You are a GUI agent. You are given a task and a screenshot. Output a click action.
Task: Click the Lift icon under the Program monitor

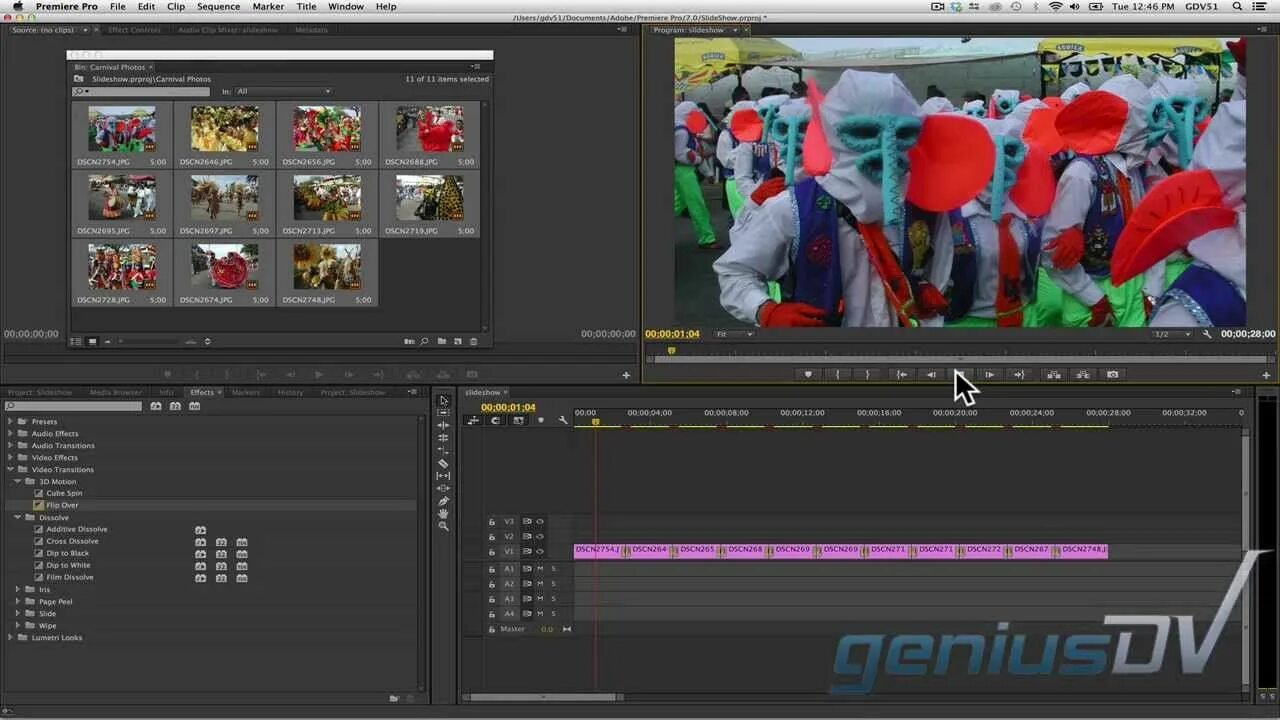(x=1053, y=374)
